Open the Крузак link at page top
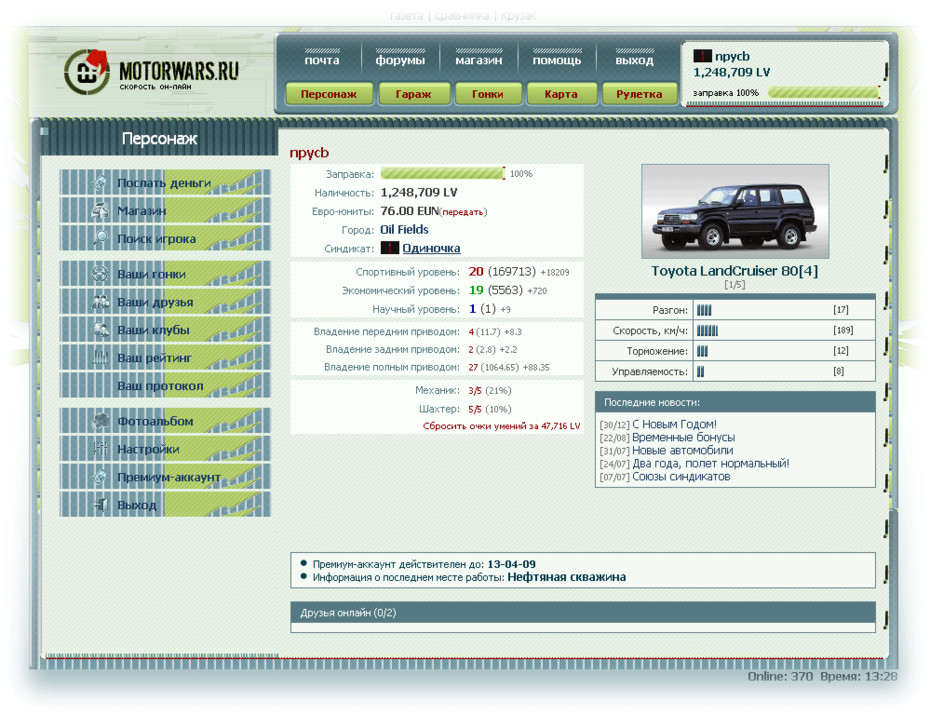Screen dimensions: 930x715 [518, 16]
